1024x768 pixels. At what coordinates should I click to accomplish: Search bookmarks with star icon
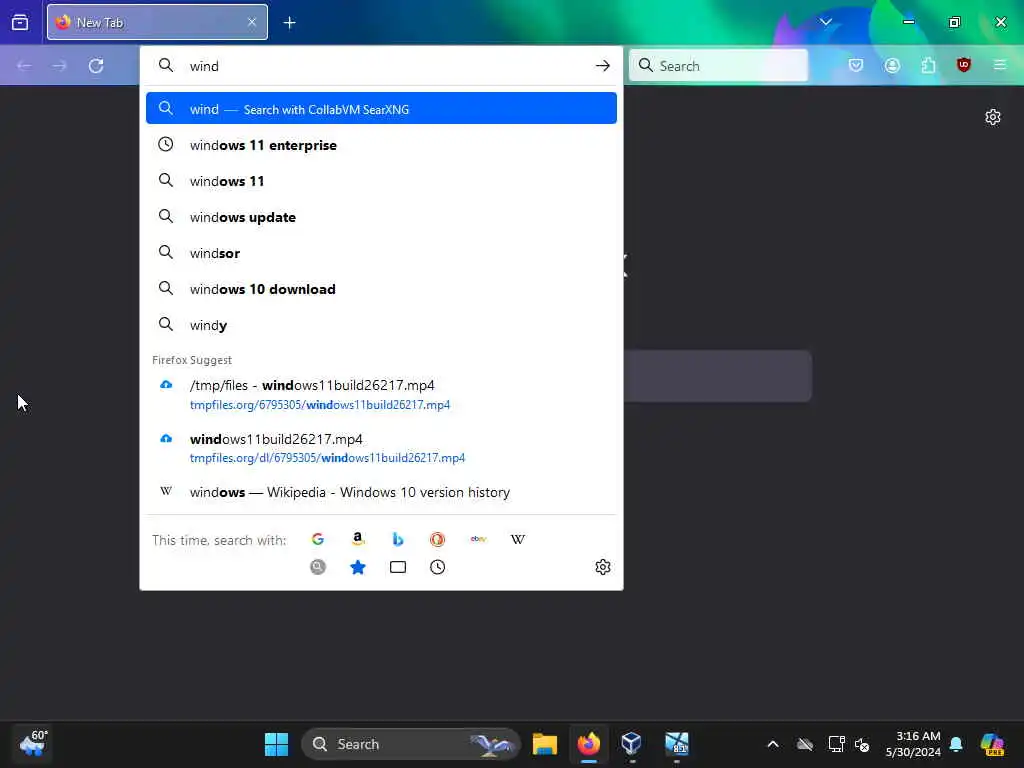click(x=358, y=567)
